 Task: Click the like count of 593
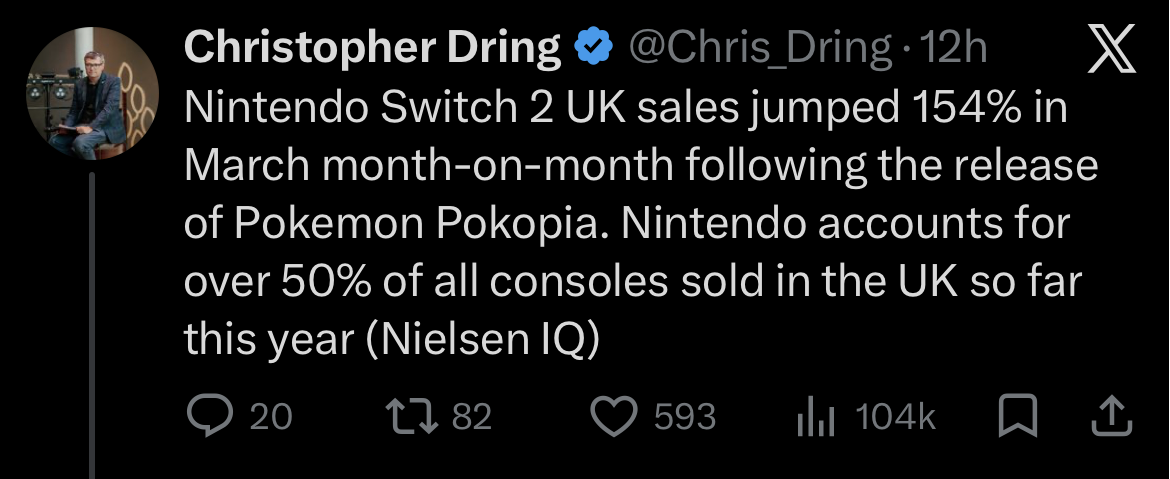coord(685,417)
